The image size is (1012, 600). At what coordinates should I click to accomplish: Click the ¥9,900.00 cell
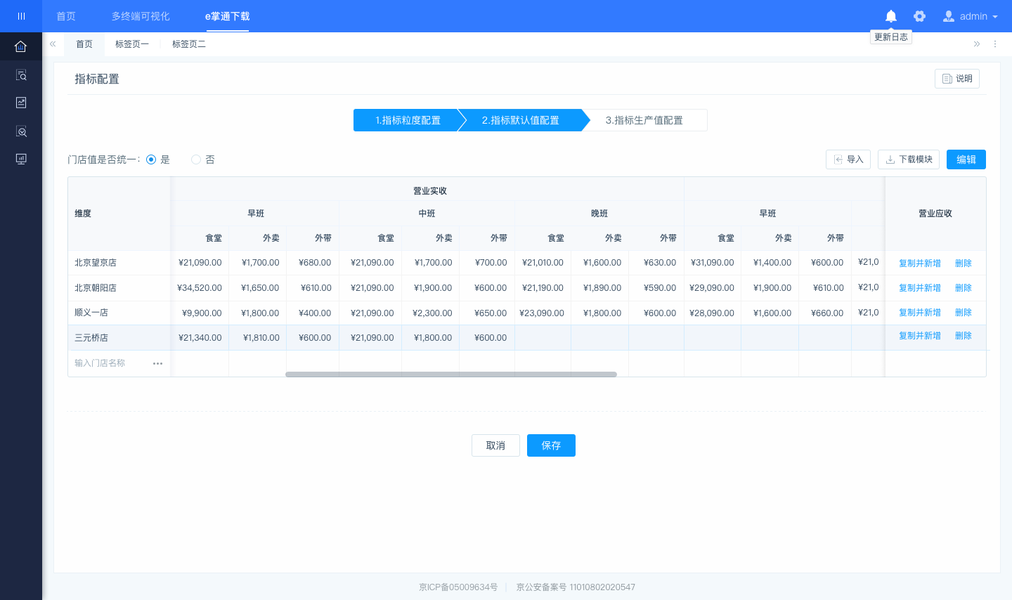[199, 313]
